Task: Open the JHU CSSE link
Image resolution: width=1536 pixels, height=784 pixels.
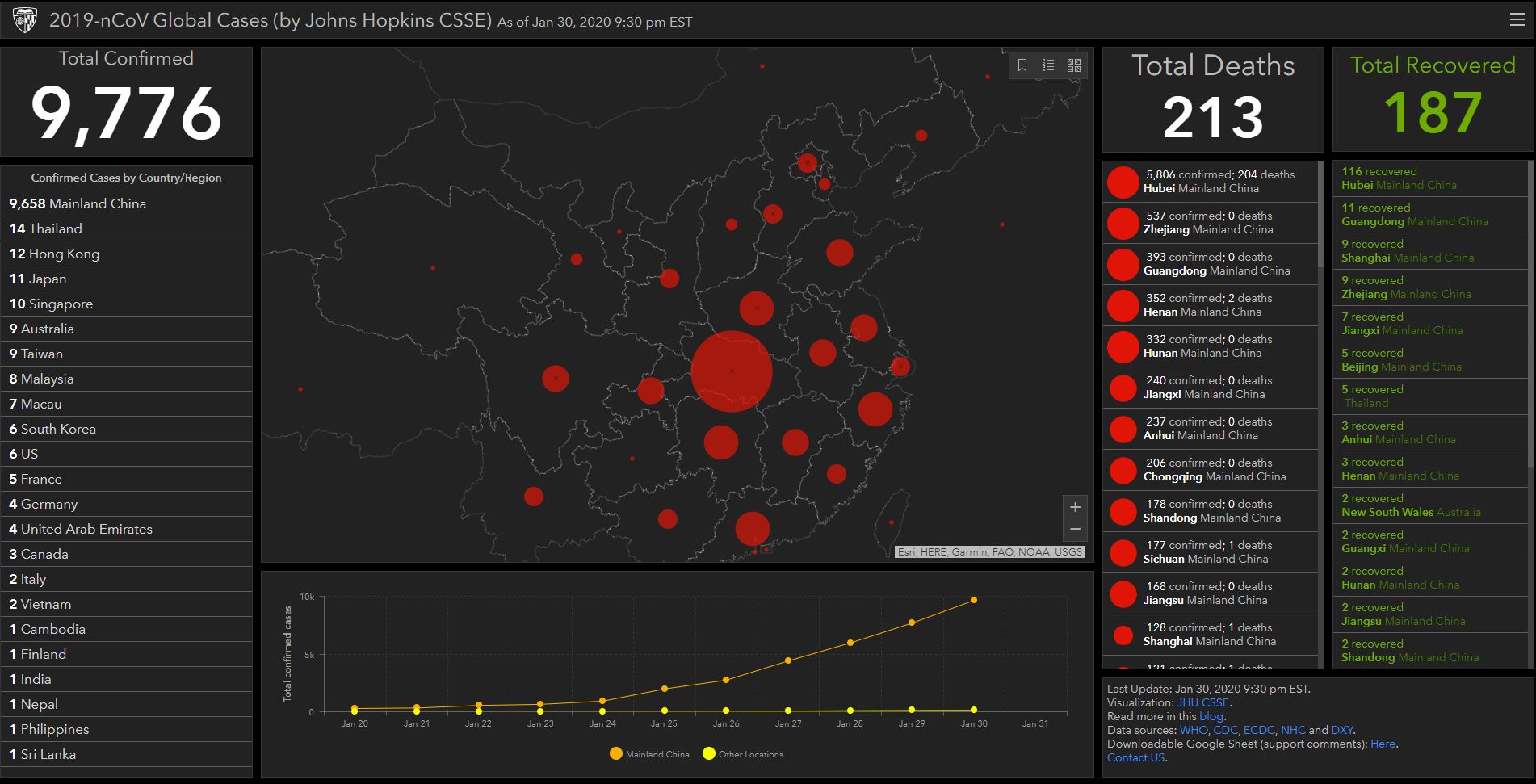Action: (x=1203, y=702)
